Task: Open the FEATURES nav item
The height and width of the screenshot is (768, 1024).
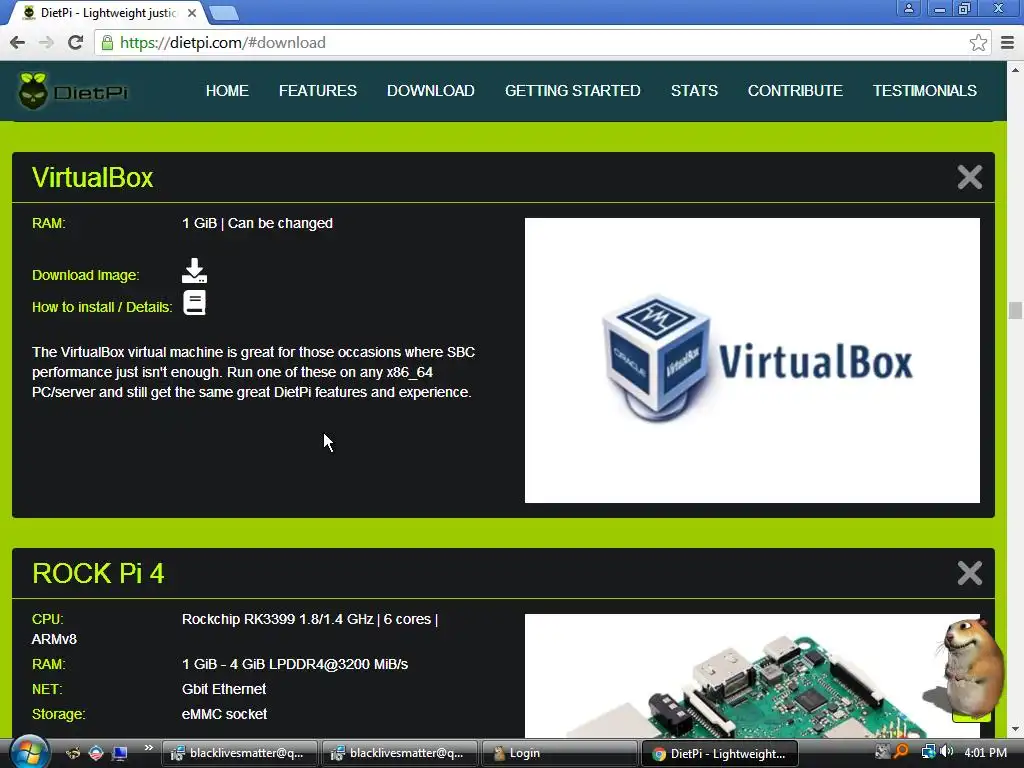Action: (317, 91)
